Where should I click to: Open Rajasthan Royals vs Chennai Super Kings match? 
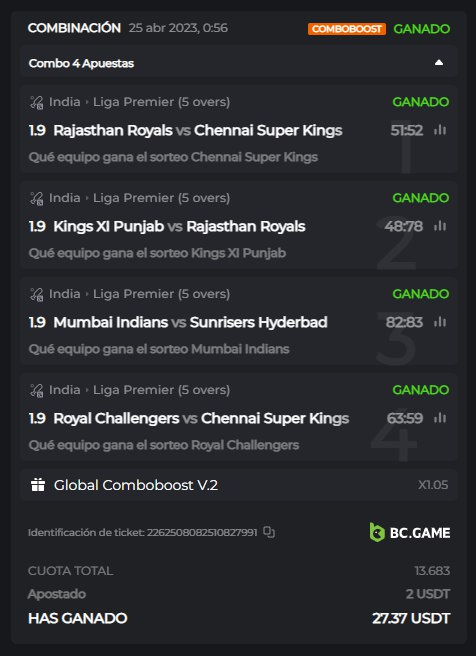(x=198, y=130)
